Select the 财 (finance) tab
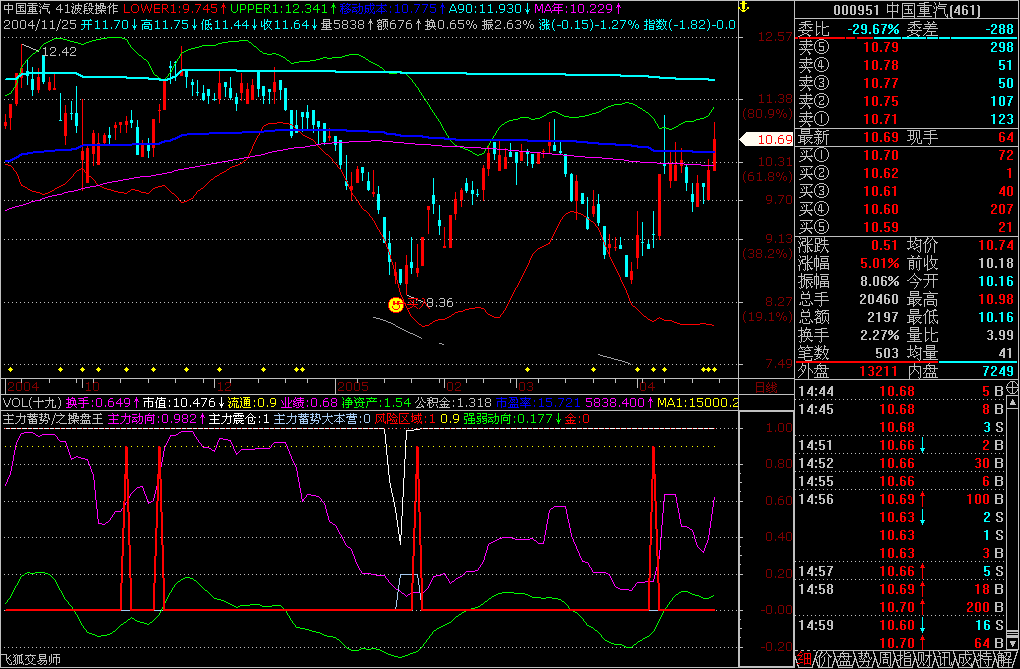The width and height of the screenshot is (1020, 669). tap(923, 660)
